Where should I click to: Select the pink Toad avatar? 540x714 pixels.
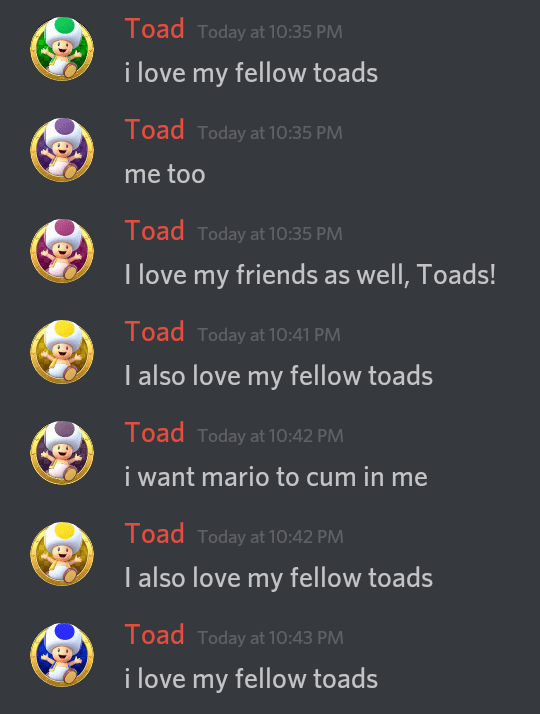(62, 251)
